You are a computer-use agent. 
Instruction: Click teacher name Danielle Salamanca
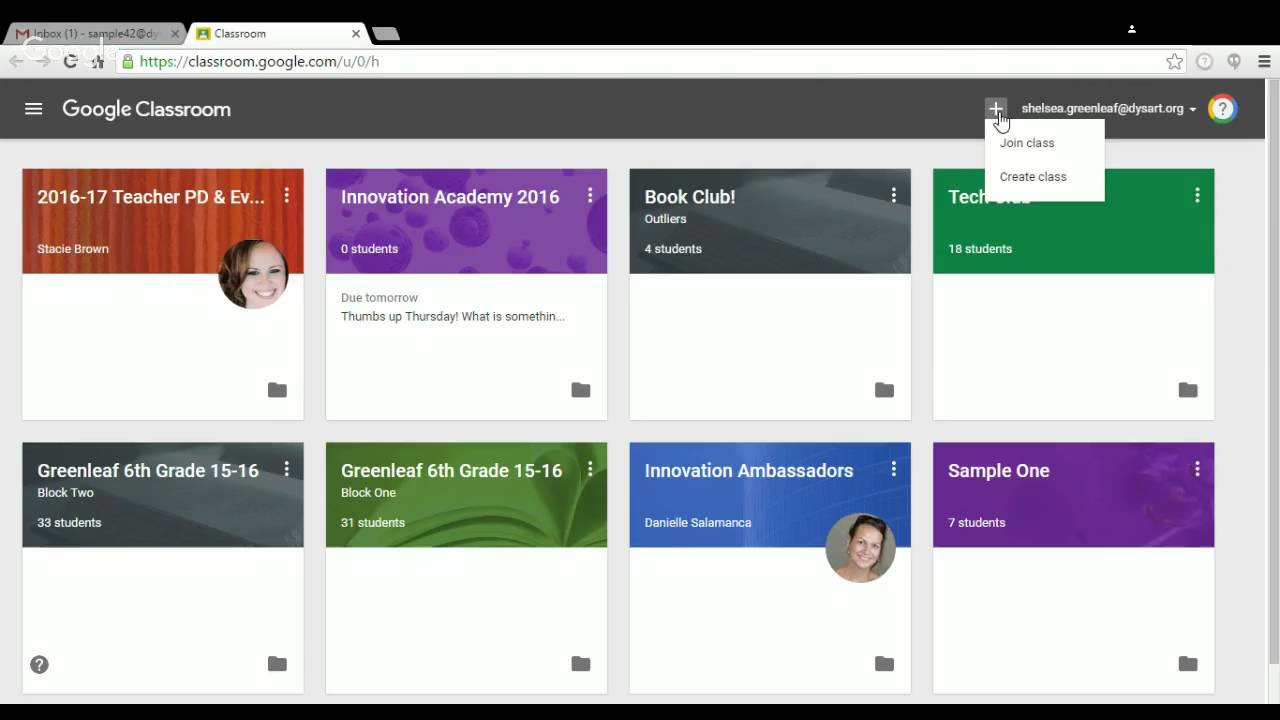click(698, 523)
